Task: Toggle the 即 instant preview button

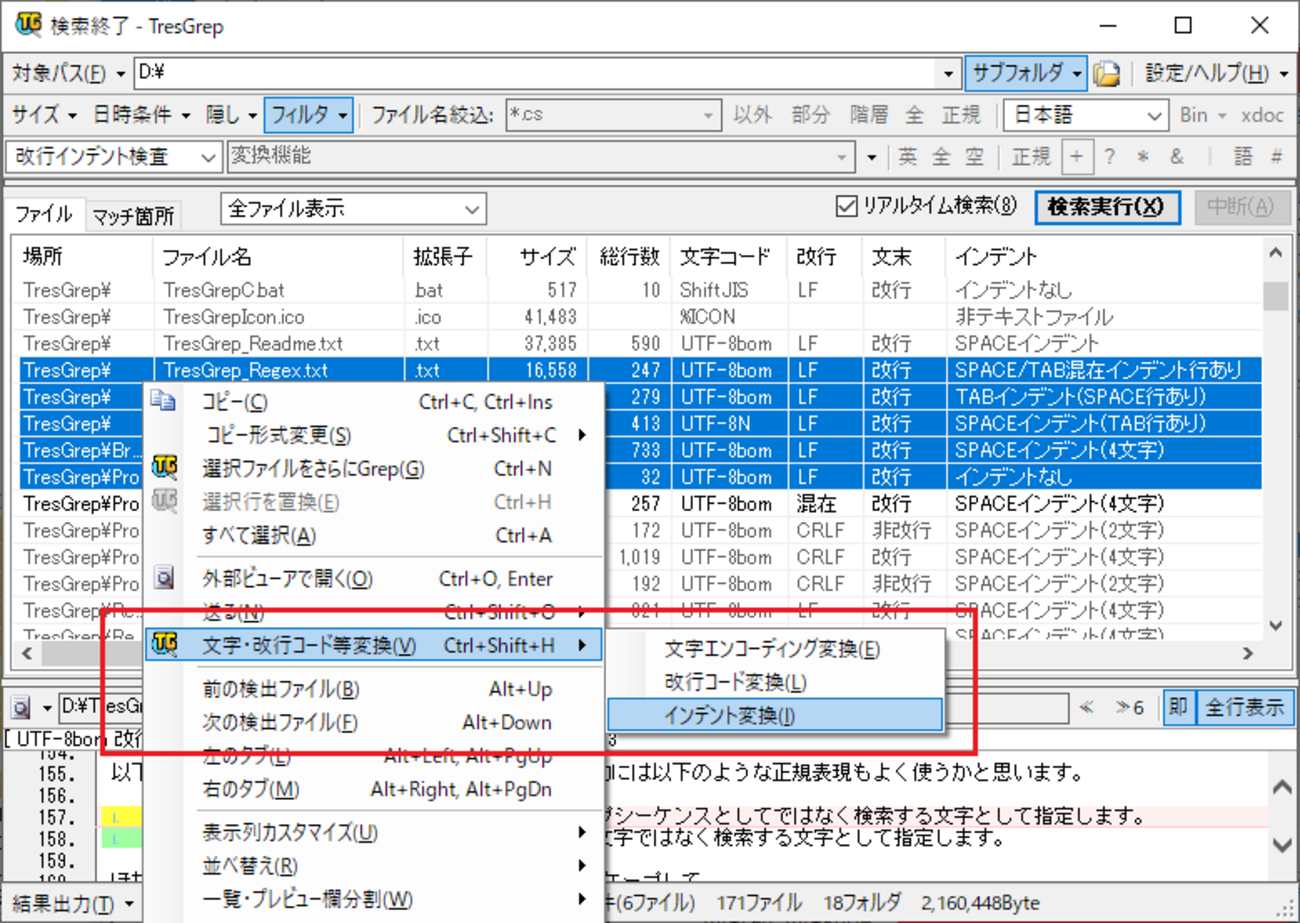Action: click(x=1178, y=707)
